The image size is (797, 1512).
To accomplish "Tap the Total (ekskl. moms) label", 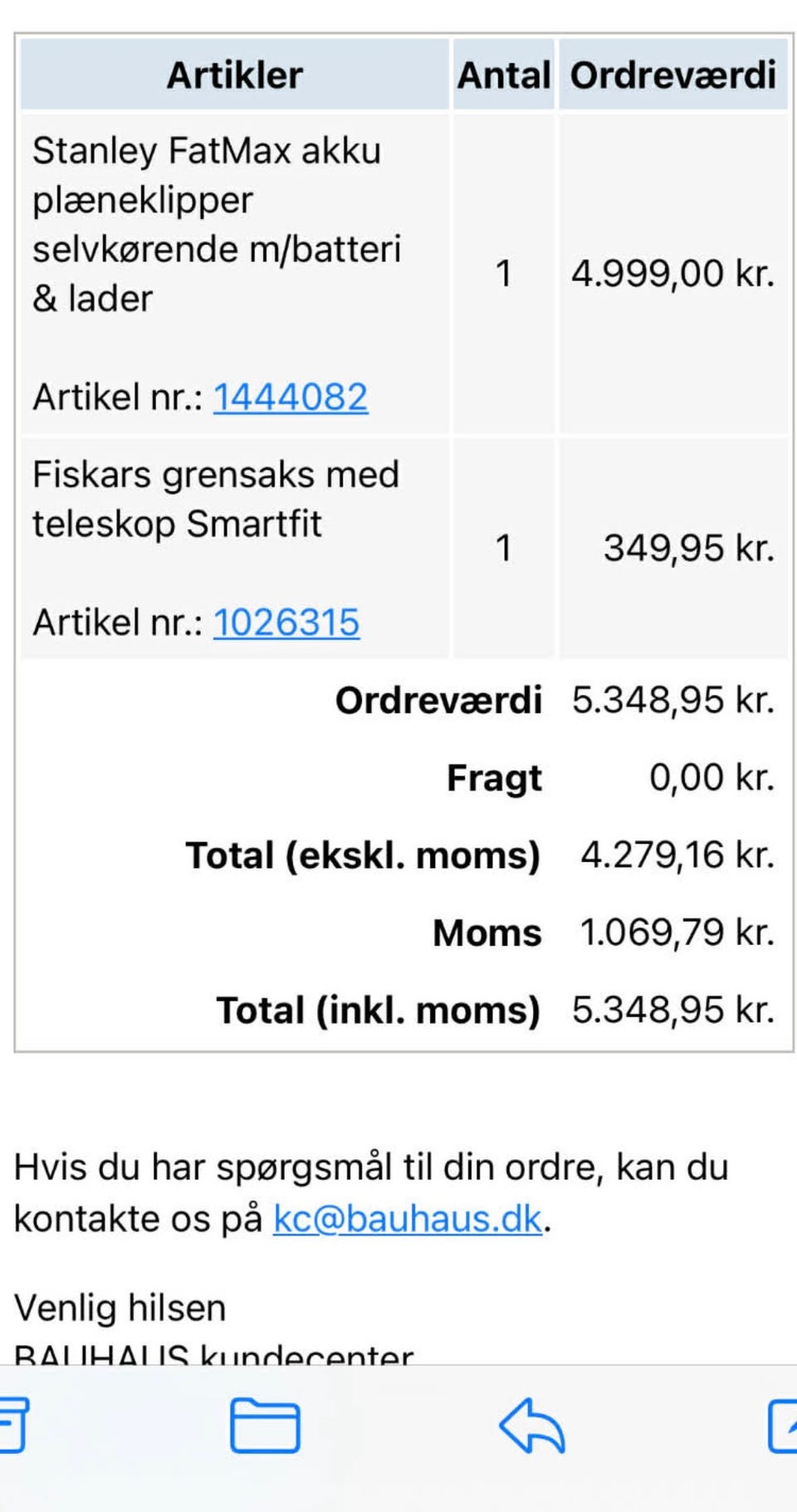I will pos(363,855).
